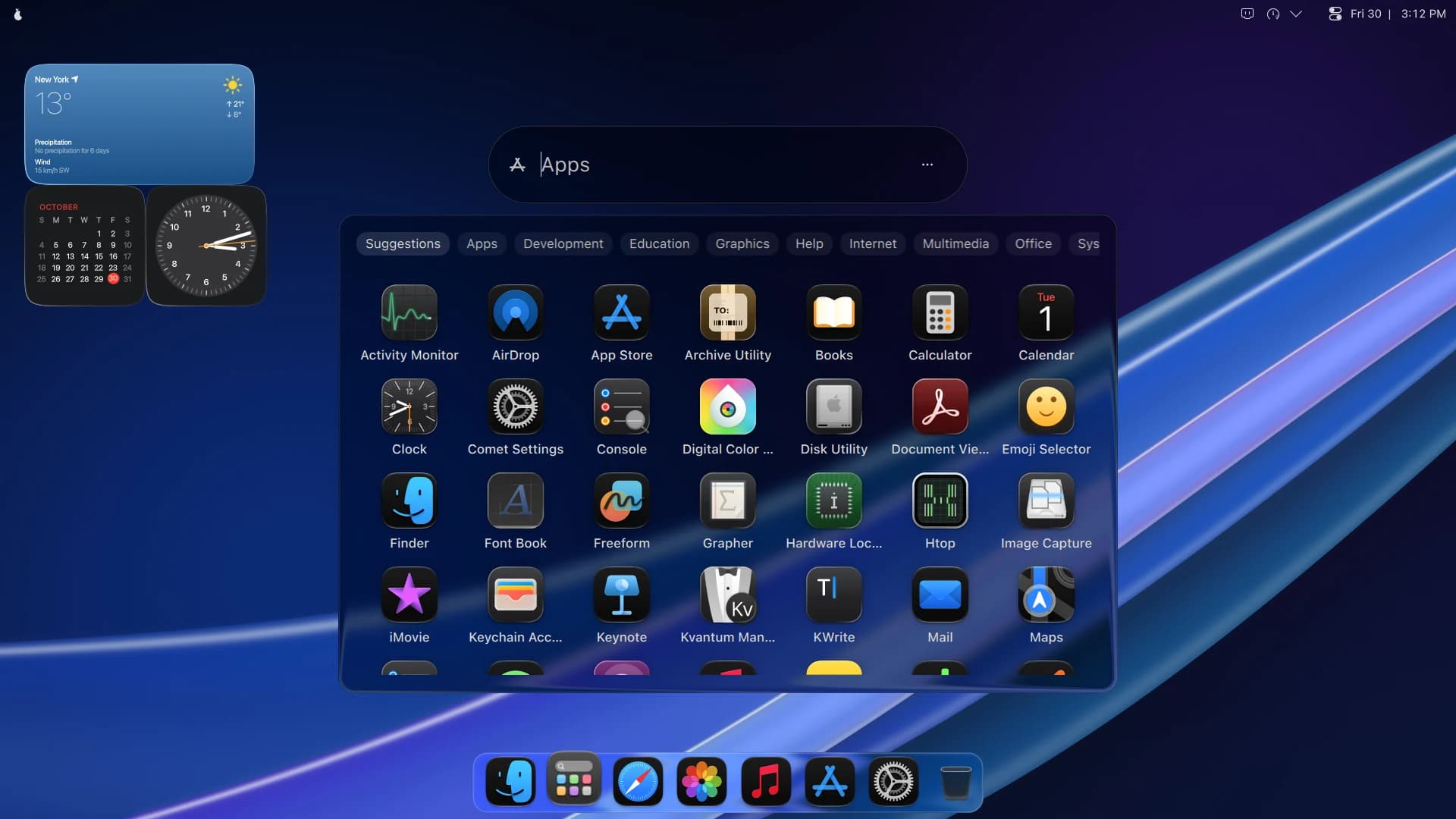Viewport: 1456px width, 819px height.
Task: Open Grapher app
Action: pos(728,500)
